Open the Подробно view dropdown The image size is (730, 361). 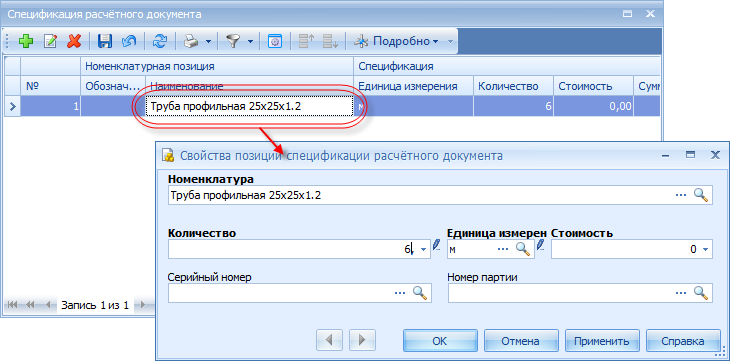click(396, 41)
